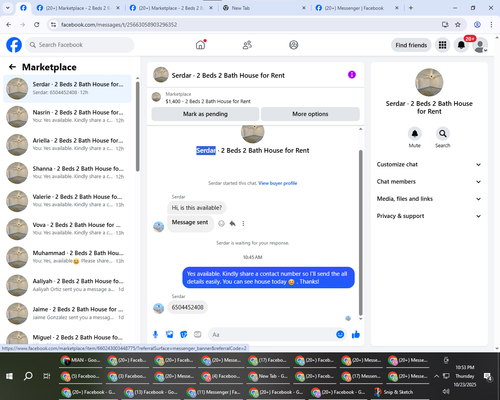Viewport: 500px width, 400px height.
Task: Show hidden system tray icons
Action: (x=436, y=376)
